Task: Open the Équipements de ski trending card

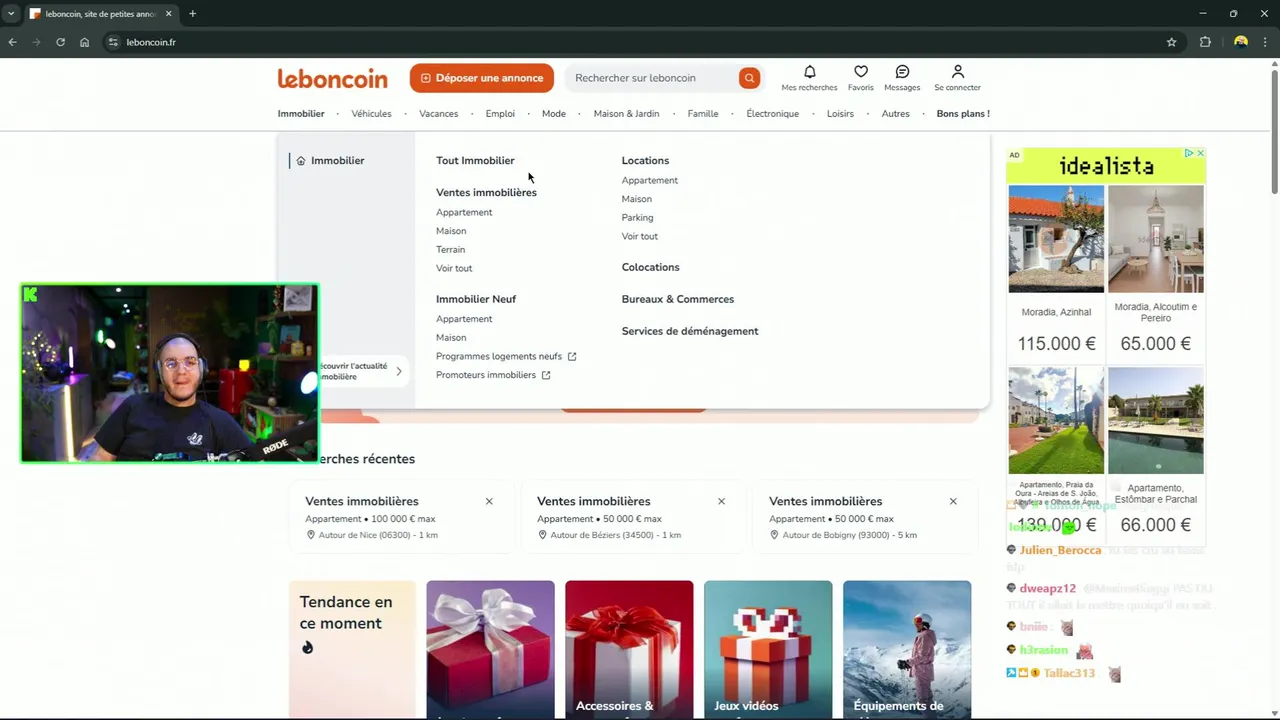Action: [907, 648]
